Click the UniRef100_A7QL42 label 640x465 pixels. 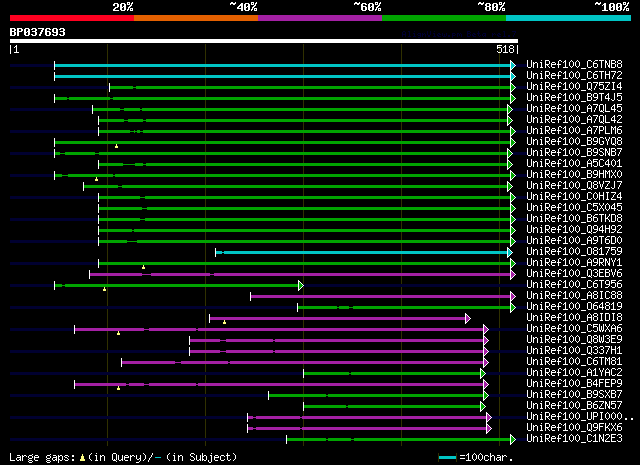click(x=574, y=120)
